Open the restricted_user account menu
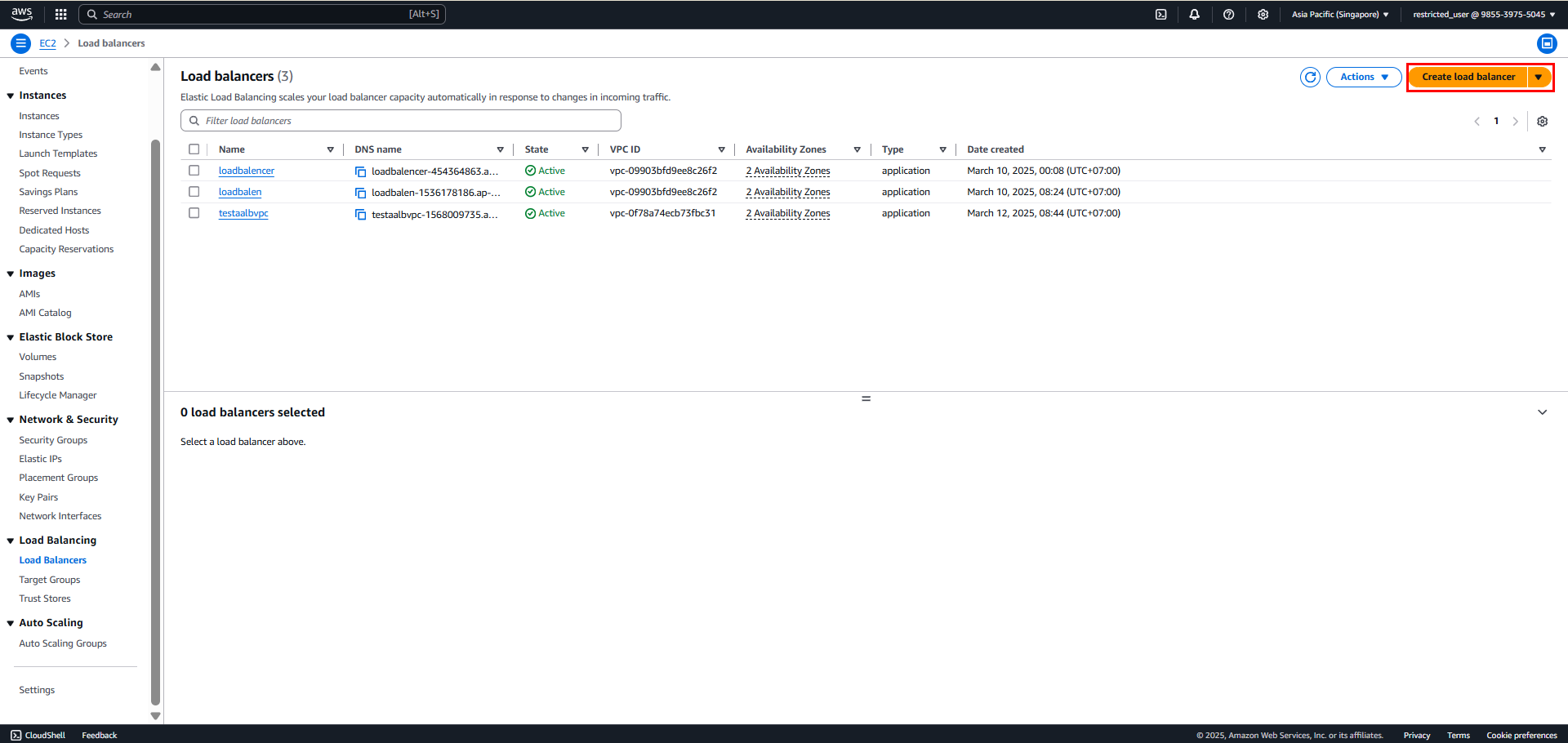The width and height of the screenshot is (1568, 743). [x=1483, y=14]
